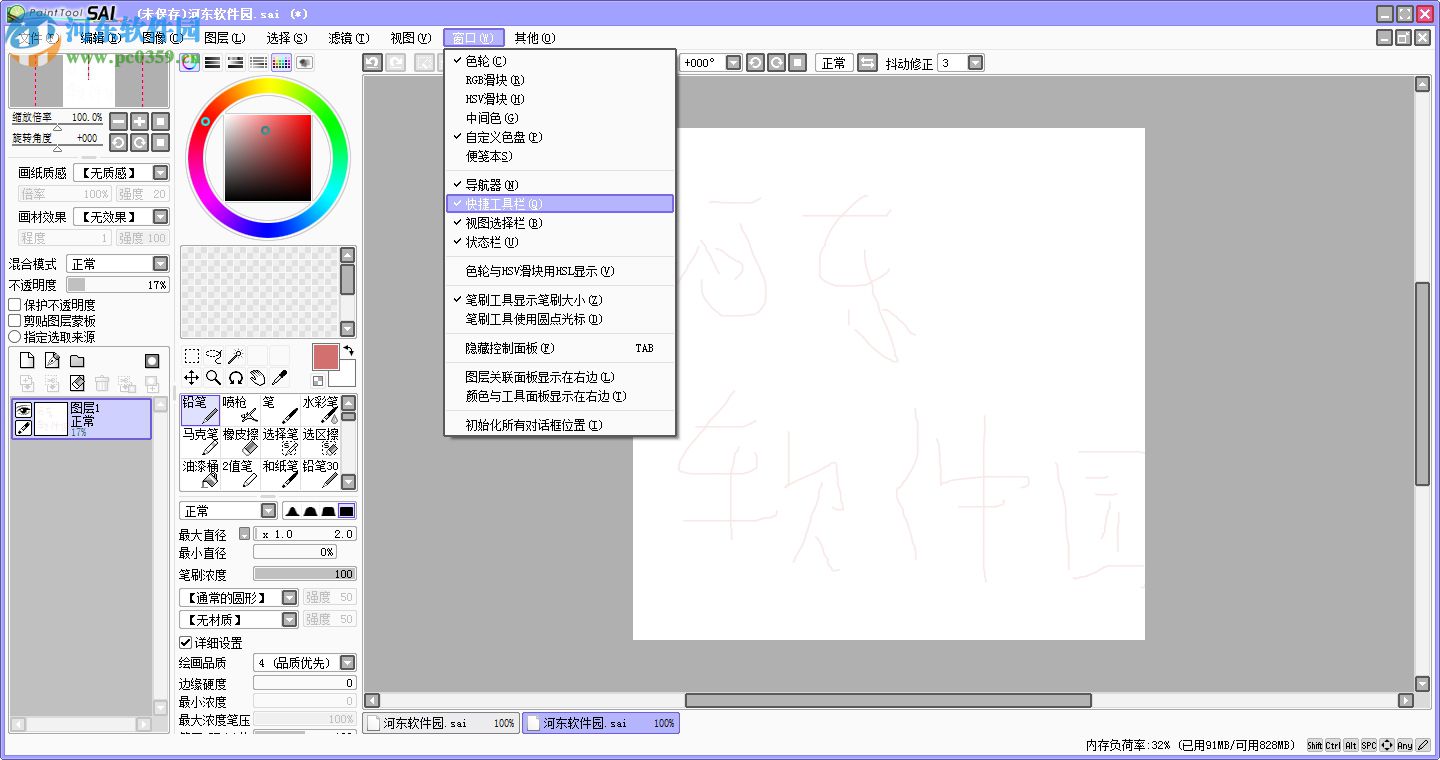The image size is (1440, 760).
Task: Toggle the 剪贴图层蒙板 checkbox
Action: tap(15, 321)
